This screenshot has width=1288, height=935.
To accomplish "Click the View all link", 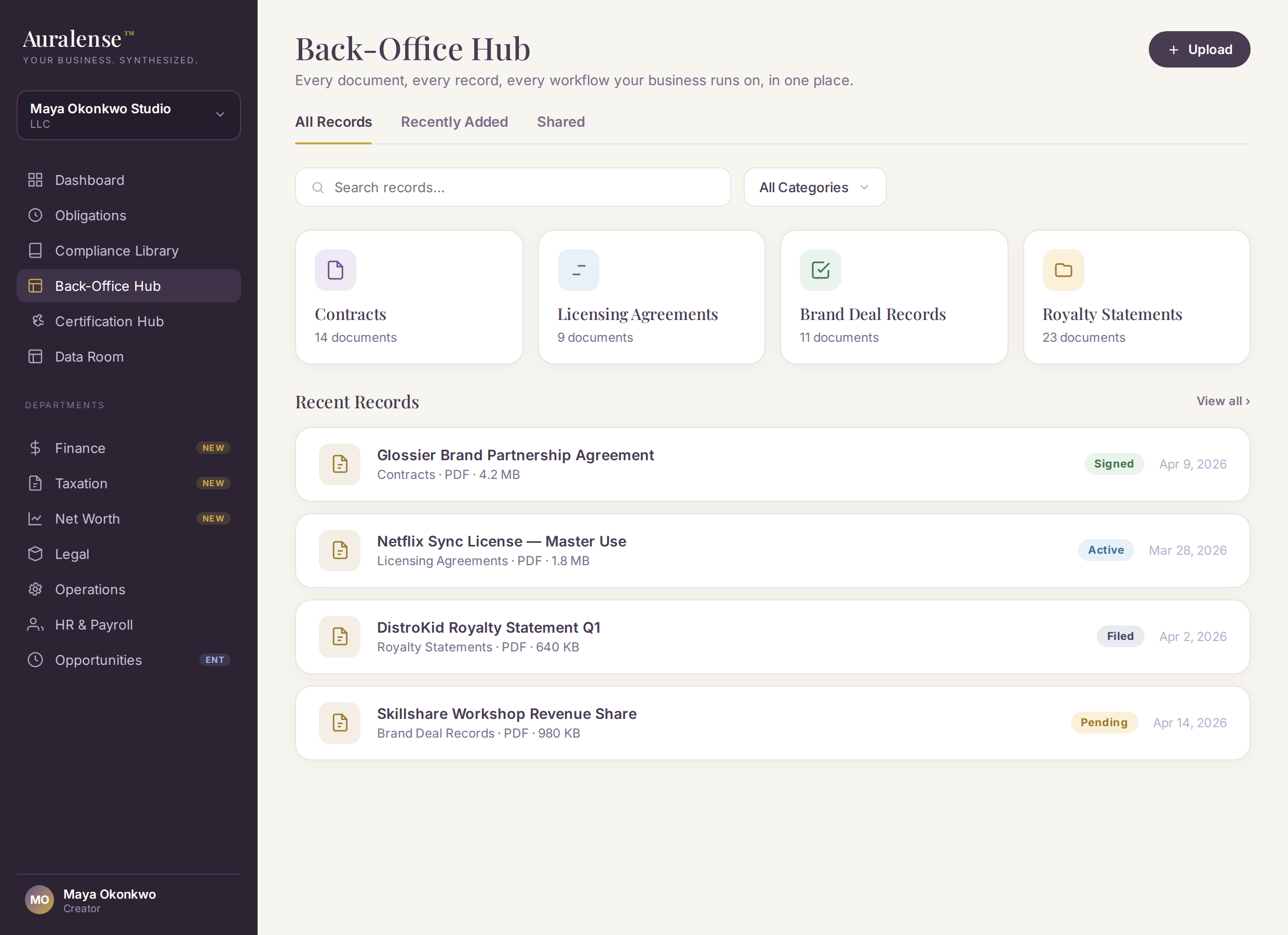I will [x=1223, y=401].
